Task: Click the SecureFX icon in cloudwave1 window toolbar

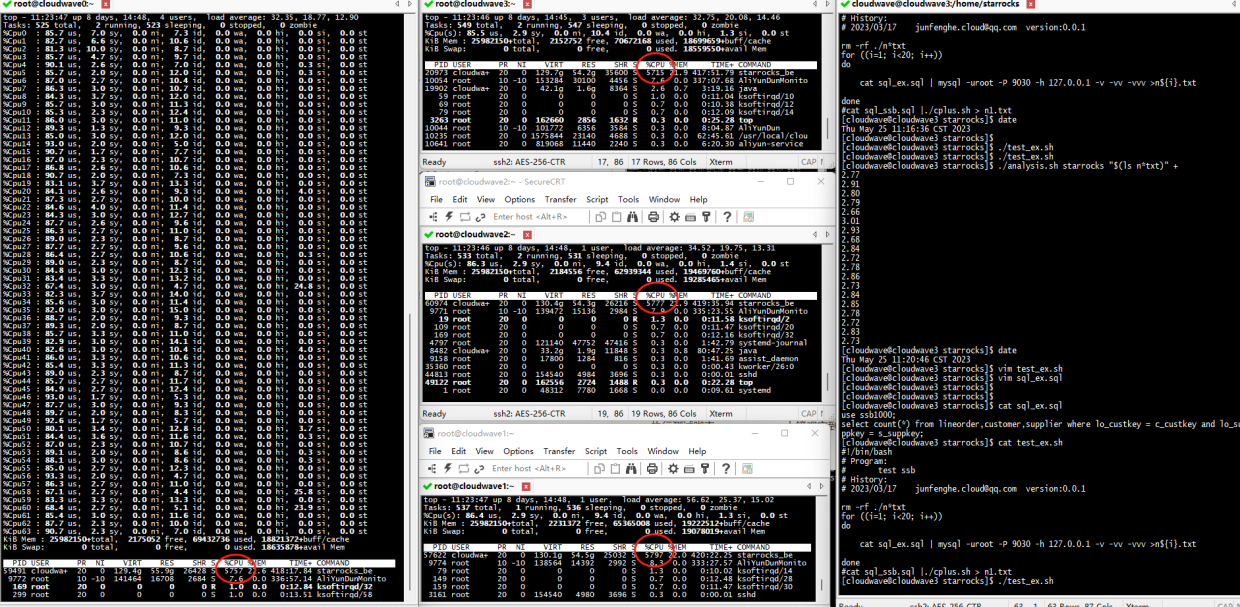Action: [747, 468]
